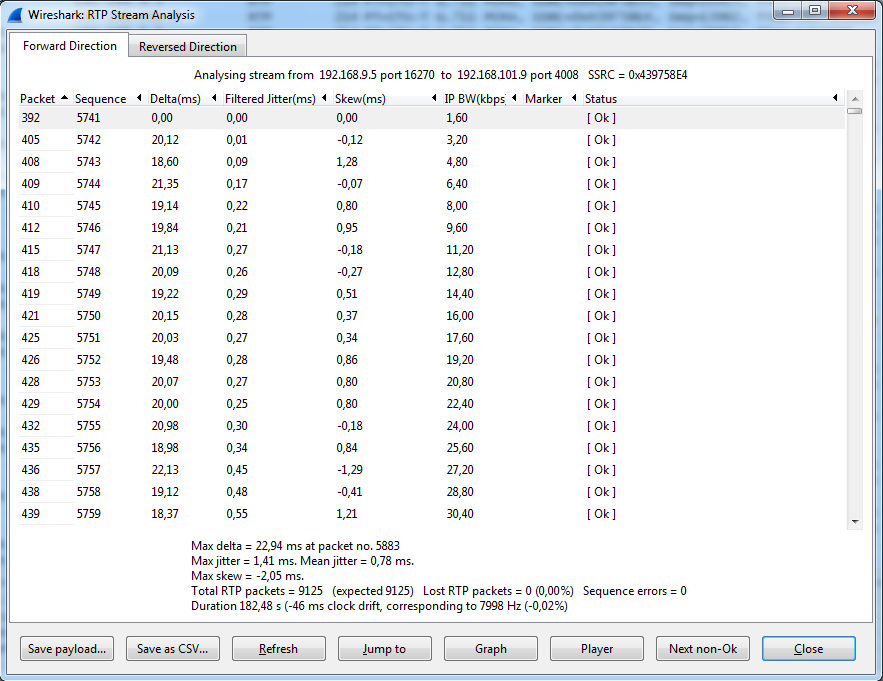Select the Forward Direction tab
The height and width of the screenshot is (681, 883).
click(69, 46)
